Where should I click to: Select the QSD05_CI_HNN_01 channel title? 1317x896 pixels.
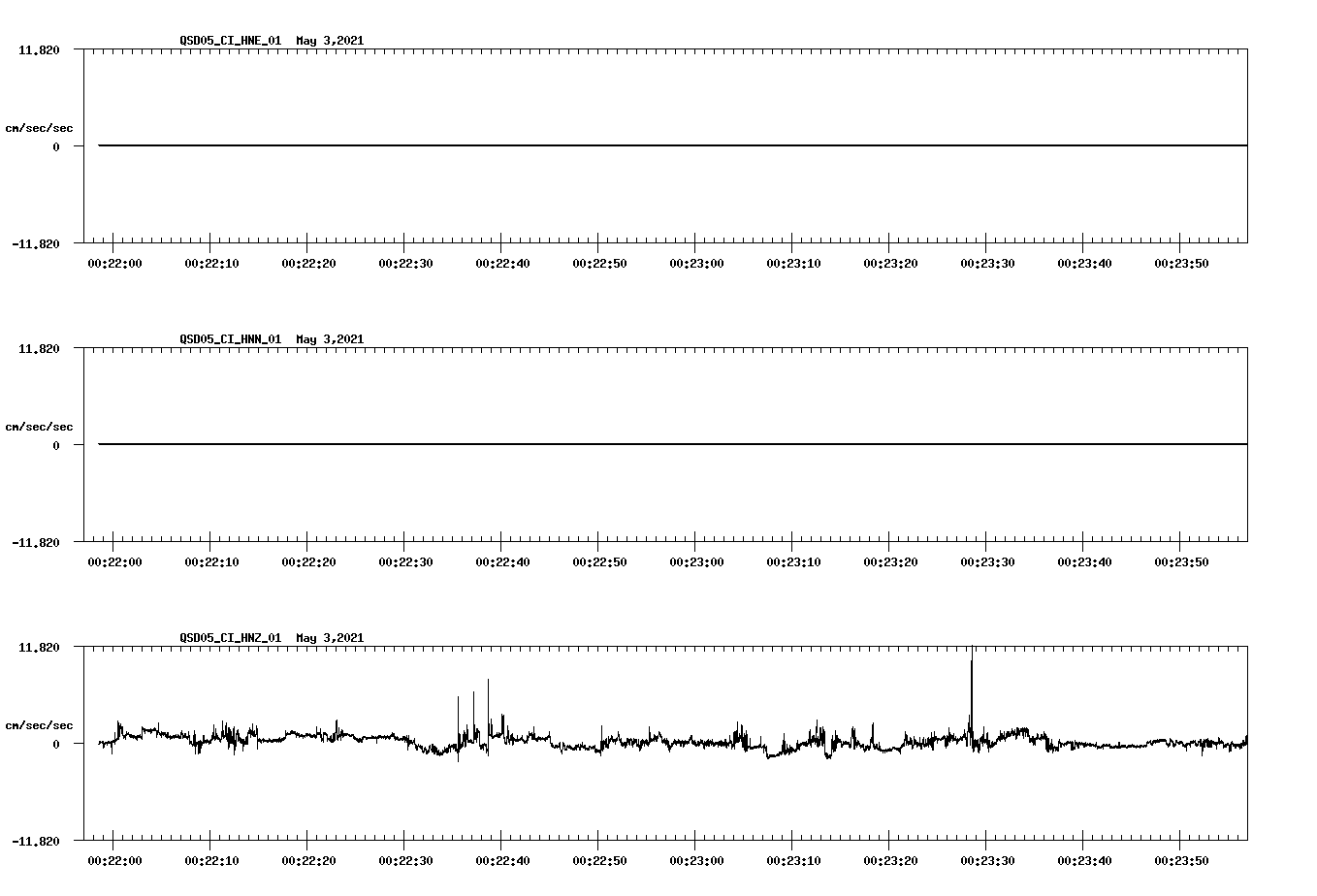coord(228,339)
